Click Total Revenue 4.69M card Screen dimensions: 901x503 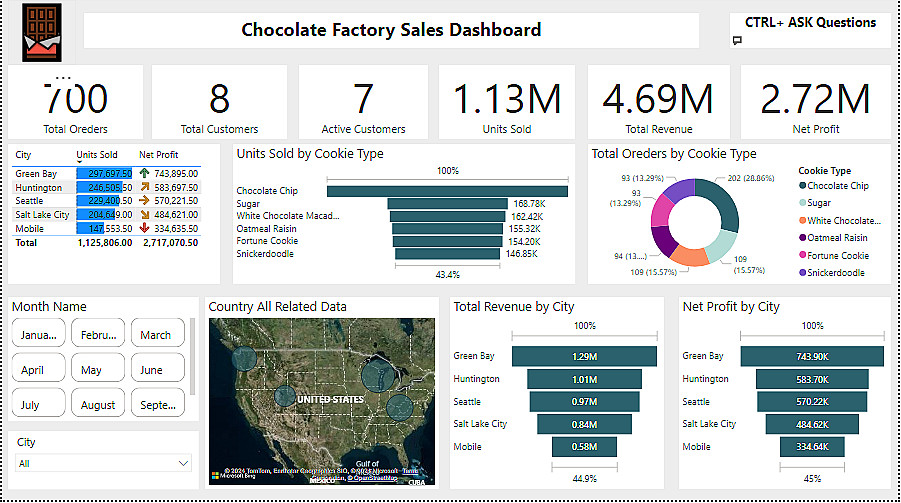click(659, 102)
